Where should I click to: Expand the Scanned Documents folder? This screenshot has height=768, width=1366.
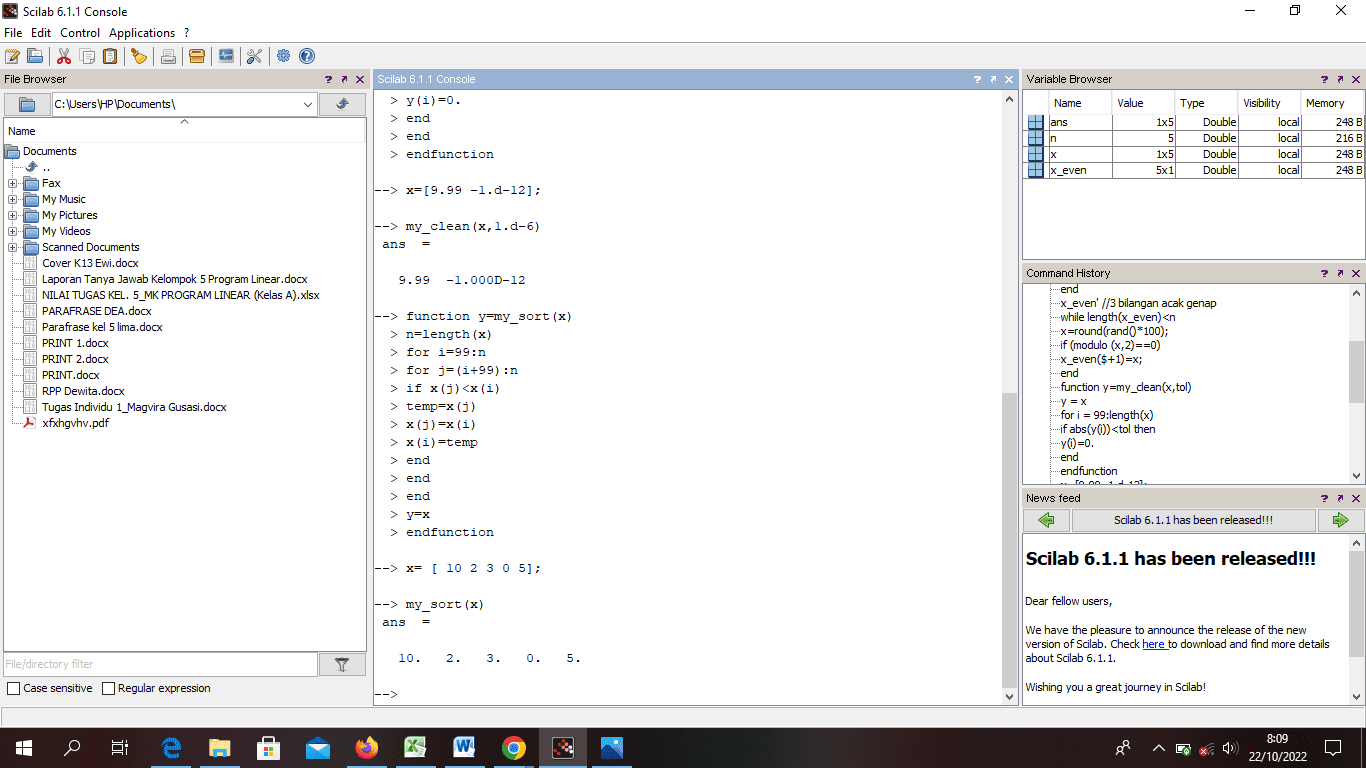pos(12,248)
